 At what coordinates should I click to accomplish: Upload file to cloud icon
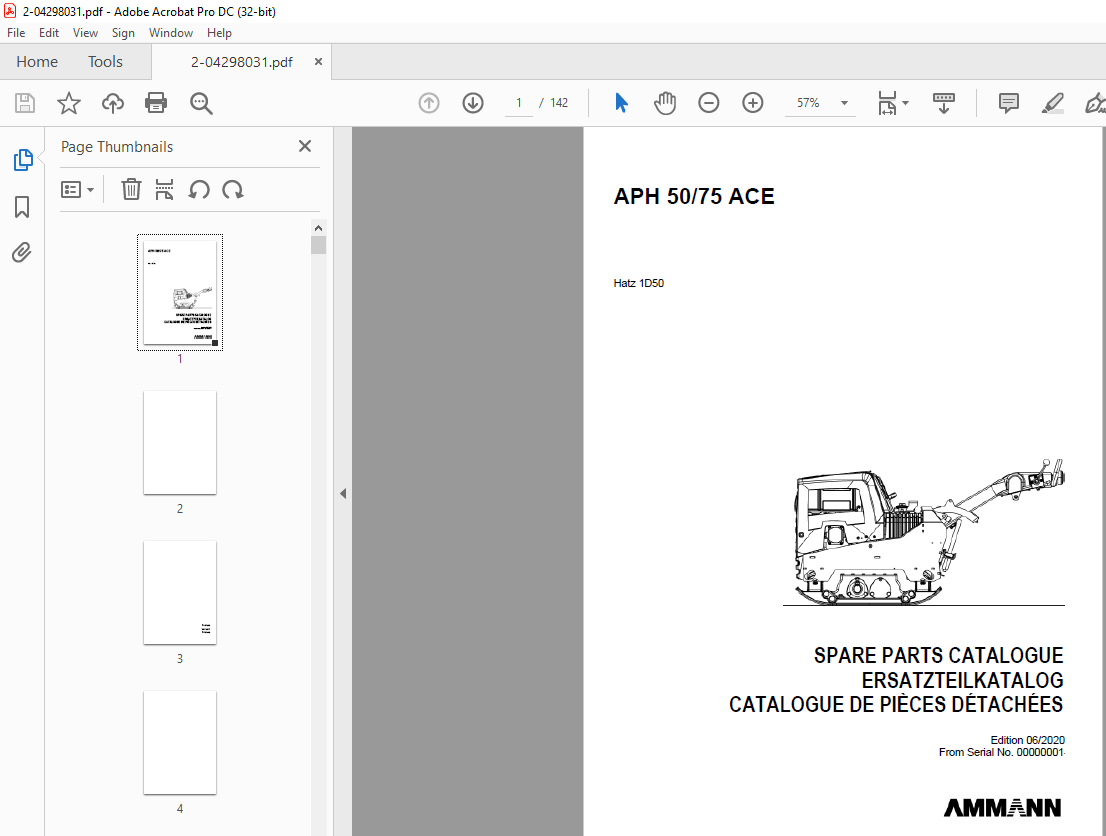pyautogui.click(x=112, y=103)
